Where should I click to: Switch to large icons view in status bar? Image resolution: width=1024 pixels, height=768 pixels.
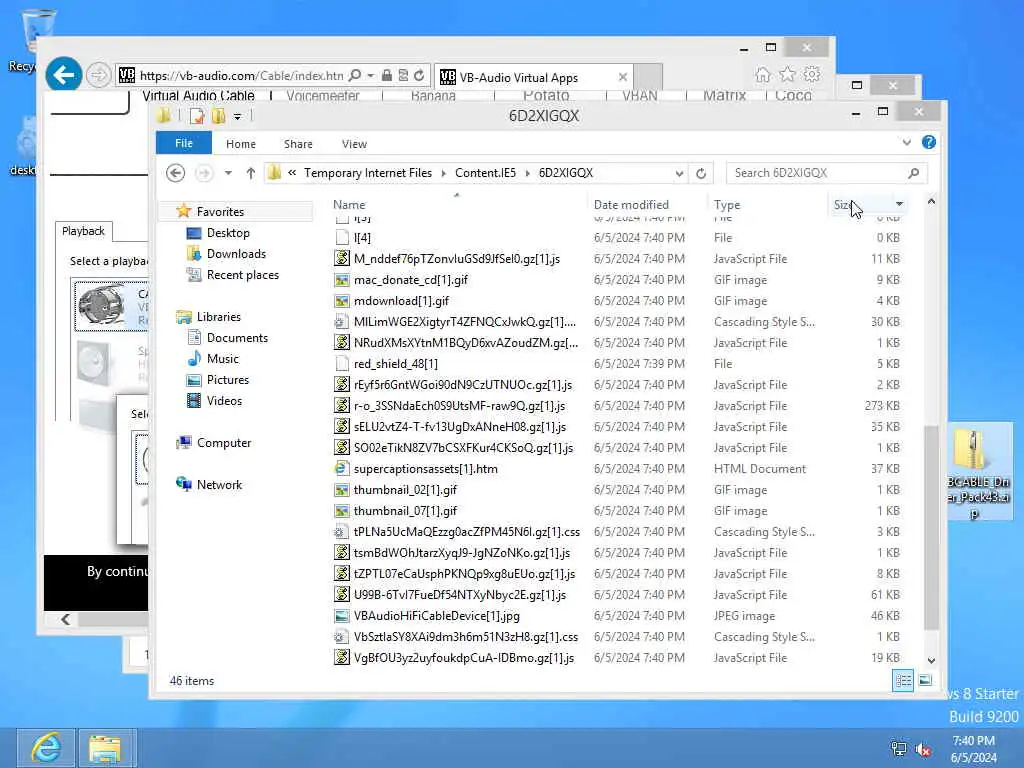coord(925,680)
